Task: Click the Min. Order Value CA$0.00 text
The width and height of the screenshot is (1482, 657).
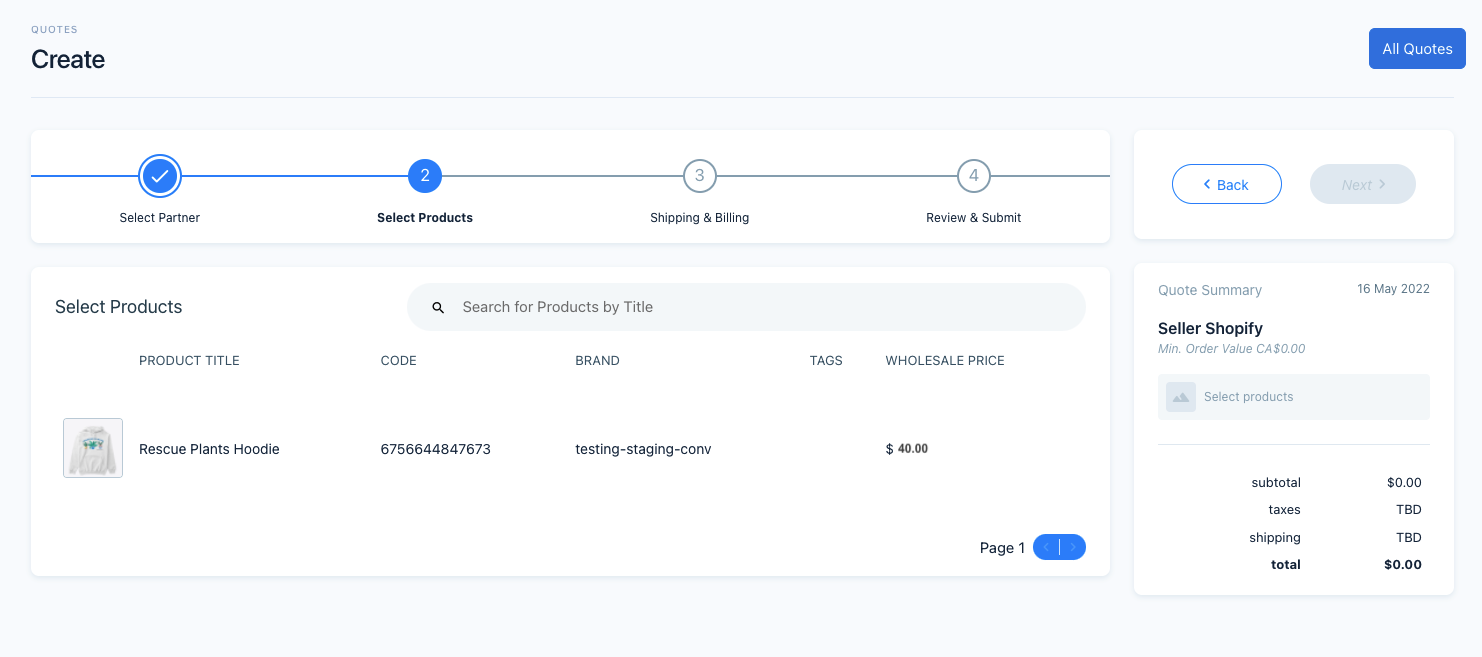Action: click(1231, 349)
